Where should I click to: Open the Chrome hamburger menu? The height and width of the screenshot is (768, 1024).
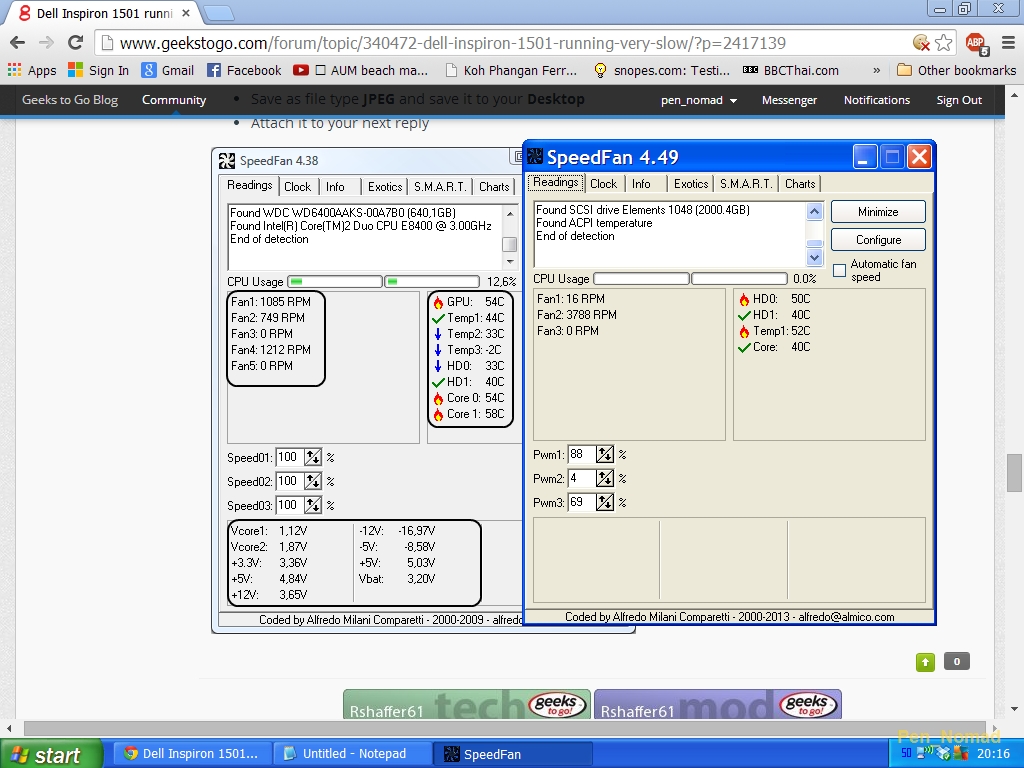tap(1008, 43)
